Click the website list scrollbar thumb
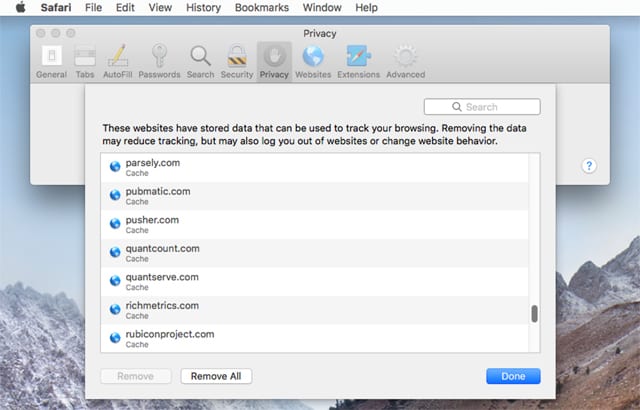Screen dimensions: 640x410 [534, 314]
